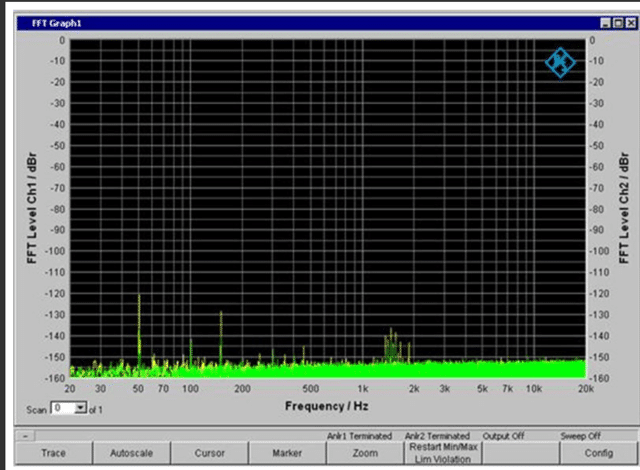Select the Autoscale softkey

[131, 453]
